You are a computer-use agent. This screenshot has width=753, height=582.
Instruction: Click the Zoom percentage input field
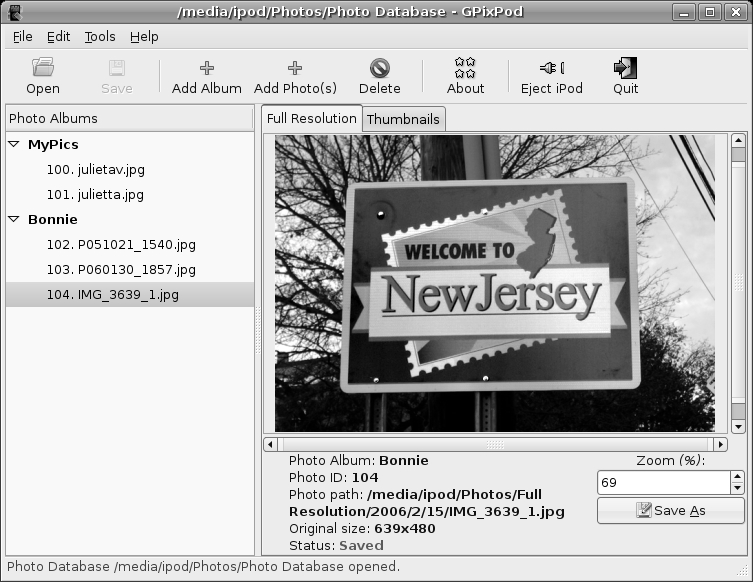pyautogui.click(x=664, y=483)
